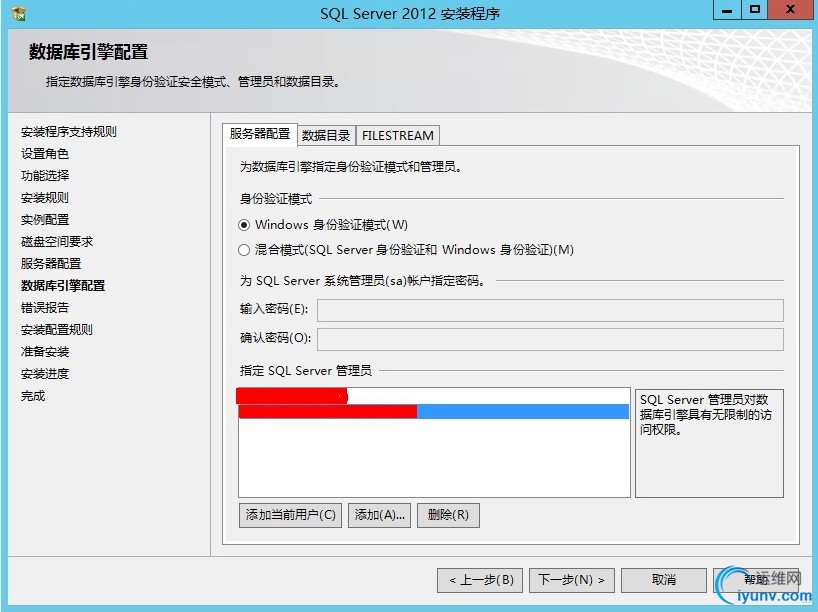Open the FILESTREAM tab
Viewport: 818px width, 612px height.
(398, 136)
